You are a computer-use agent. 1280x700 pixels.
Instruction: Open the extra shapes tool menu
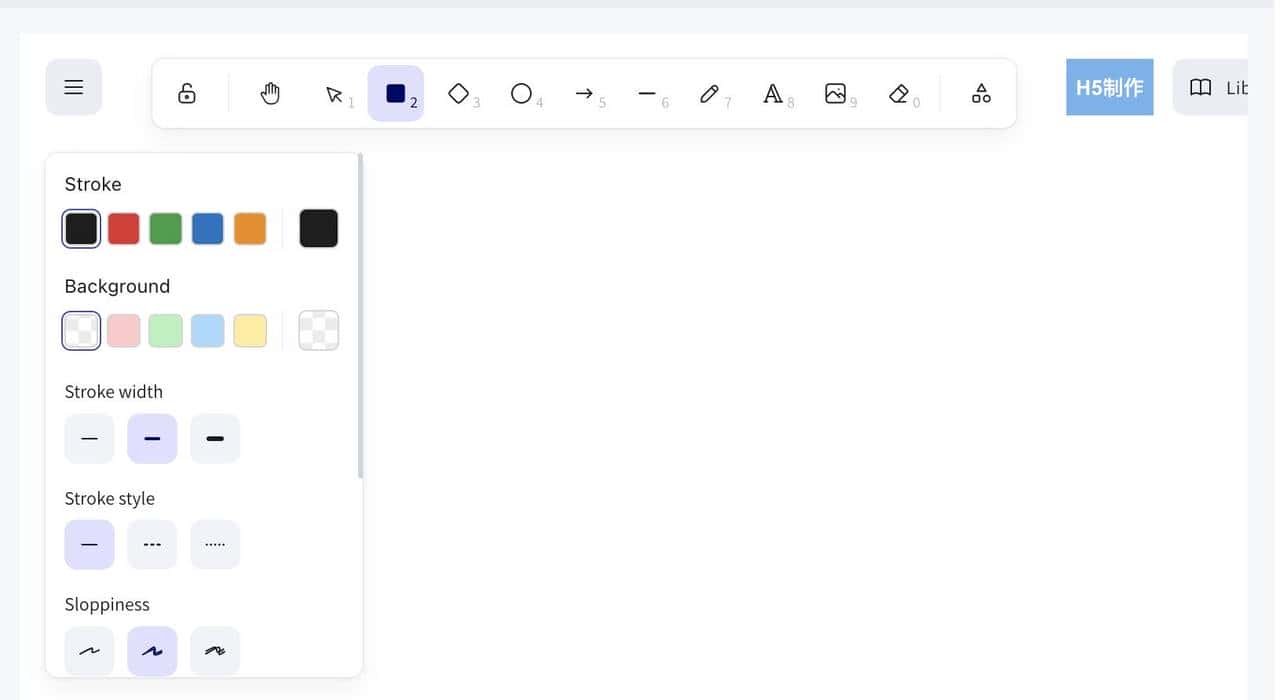(980, 92)
